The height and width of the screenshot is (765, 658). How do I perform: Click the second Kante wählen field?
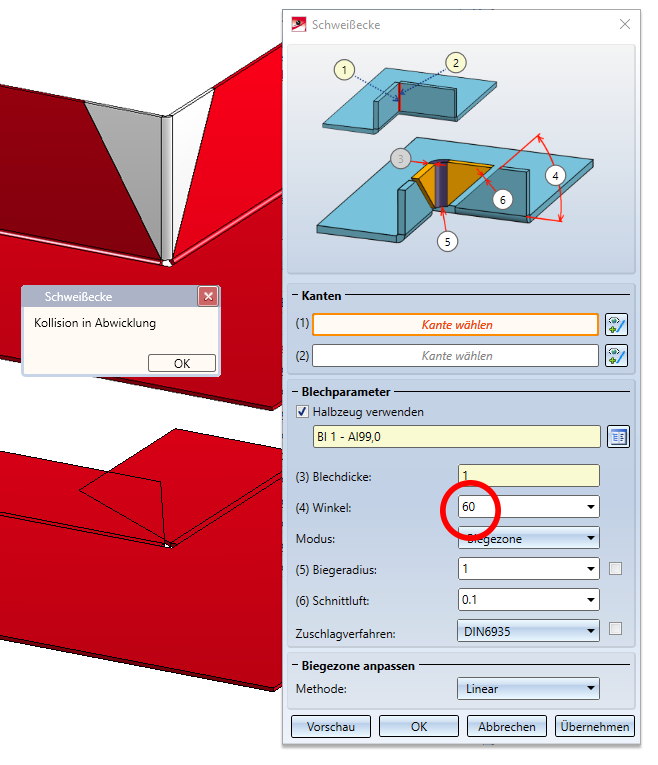point(456,356)
